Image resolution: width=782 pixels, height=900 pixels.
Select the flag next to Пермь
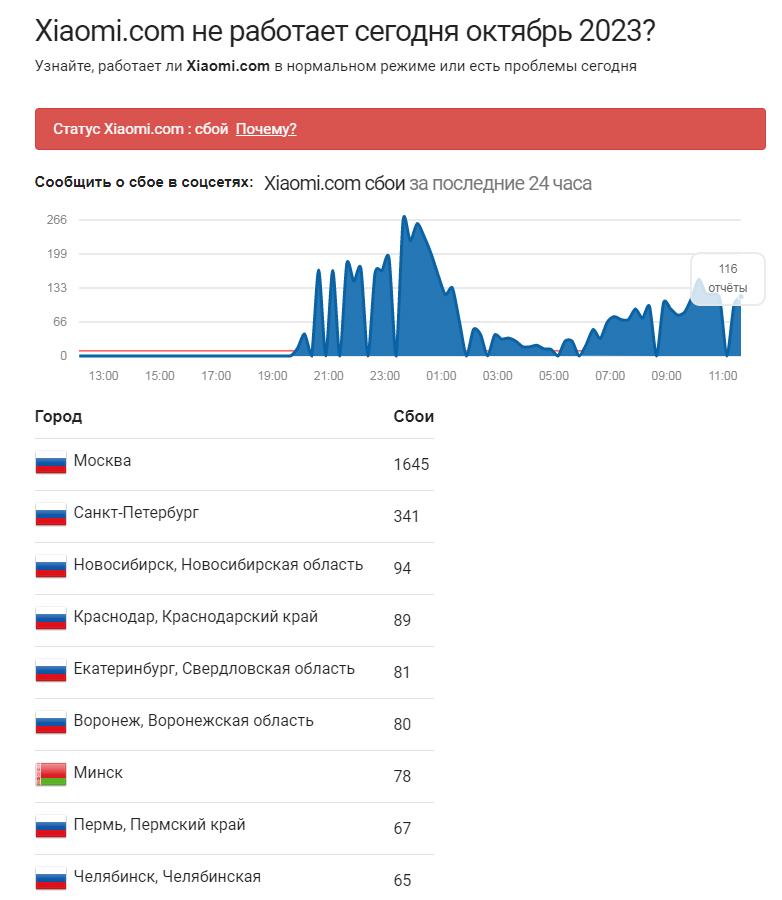[x=51, y=827]
